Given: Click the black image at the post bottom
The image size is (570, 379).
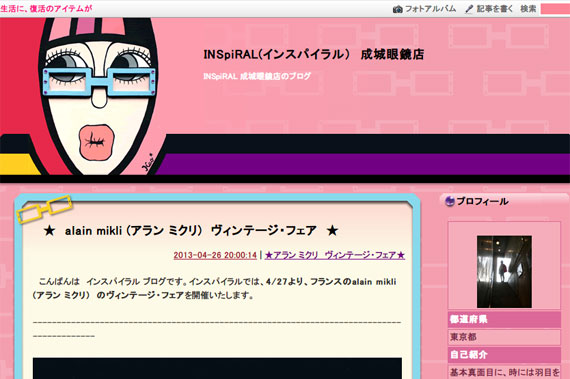Looking at the screenshot, I should click(x=217, y=368).
